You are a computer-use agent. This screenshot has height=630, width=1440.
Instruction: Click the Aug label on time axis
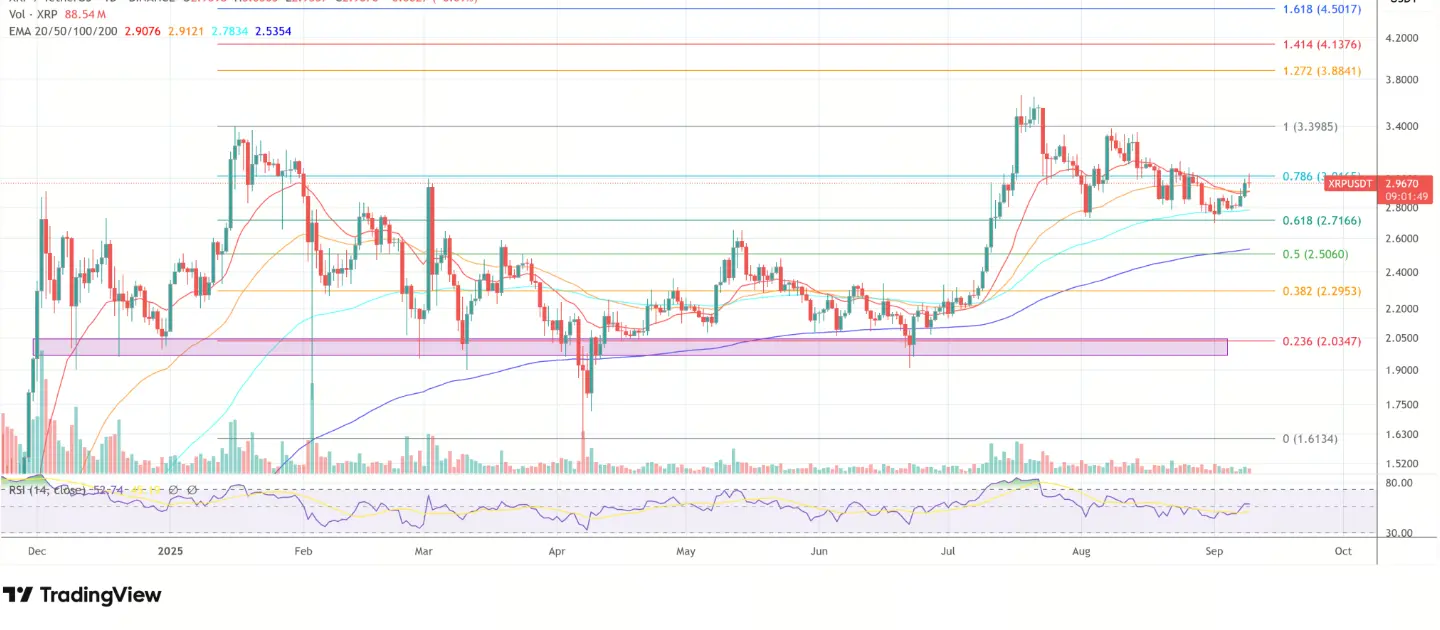pyautogui.click(x=1080, y=551)
